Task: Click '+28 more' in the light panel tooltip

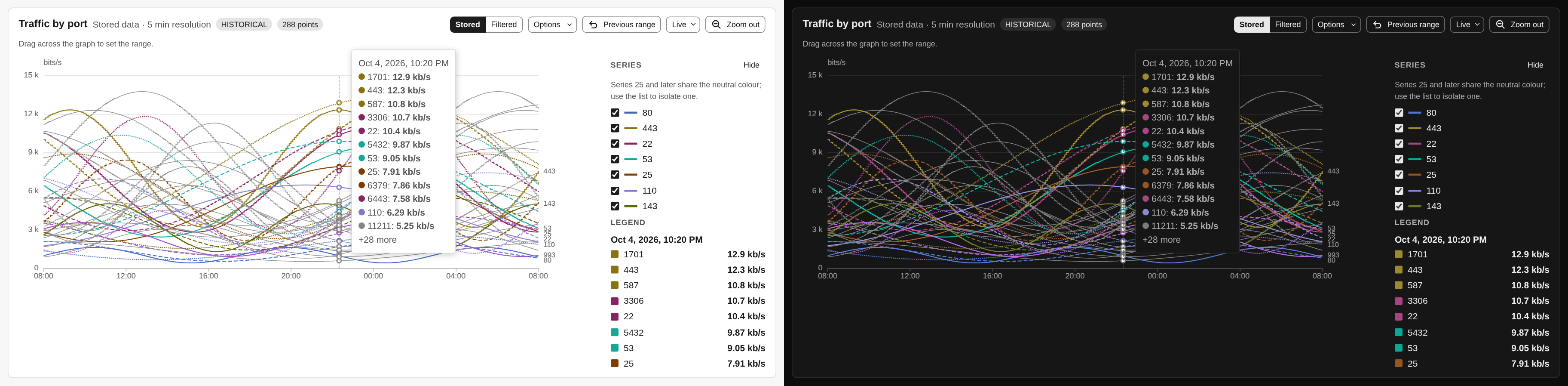Action: tap(377, 240)
